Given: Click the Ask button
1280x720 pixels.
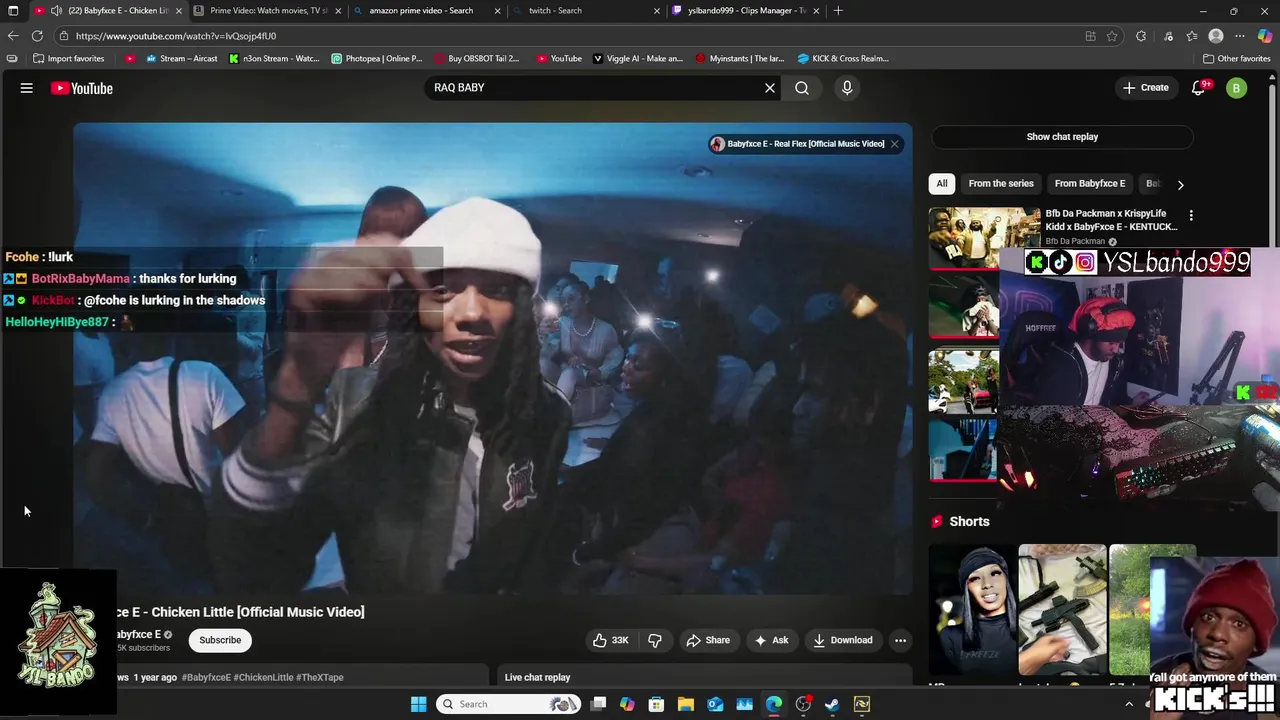Looking at the screenshot, I should (771, 640).
